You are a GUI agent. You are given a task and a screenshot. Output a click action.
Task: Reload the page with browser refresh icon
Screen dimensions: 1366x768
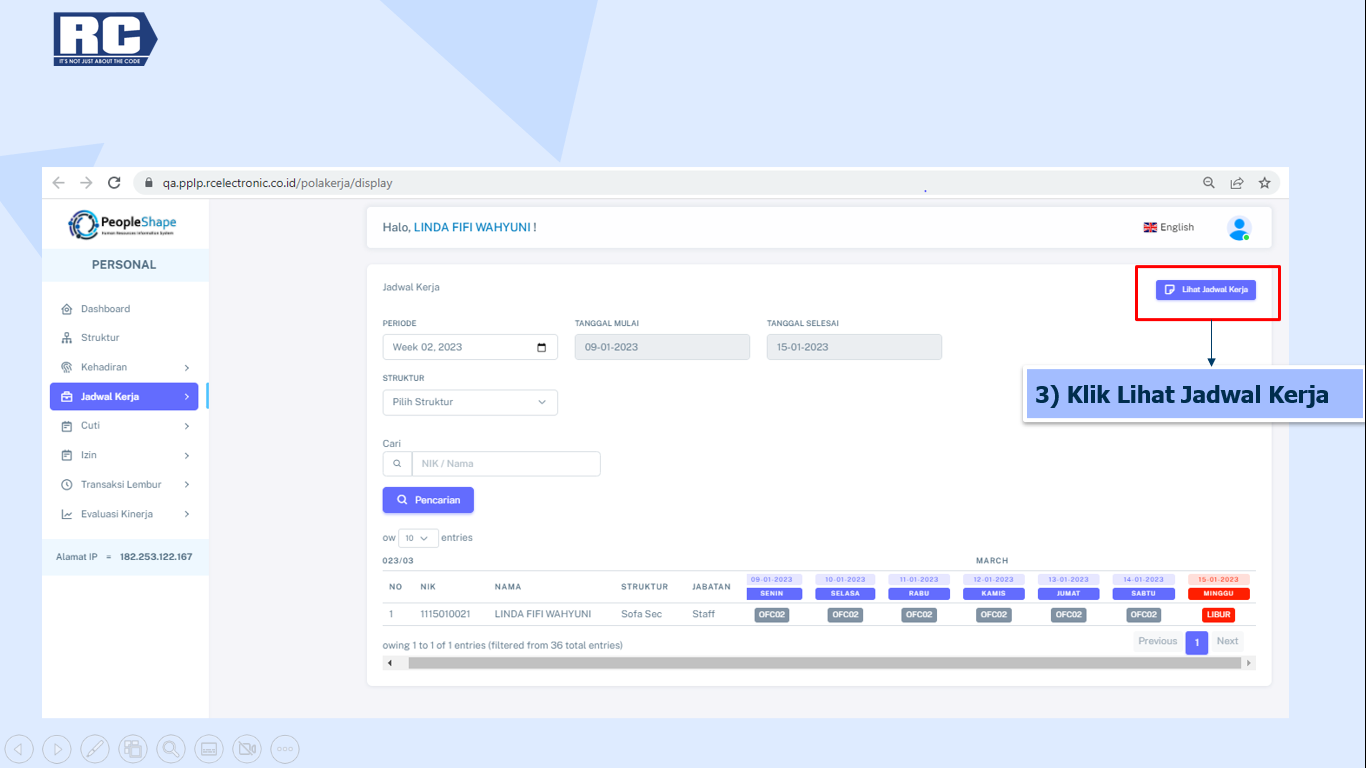(x=114, y=183)
